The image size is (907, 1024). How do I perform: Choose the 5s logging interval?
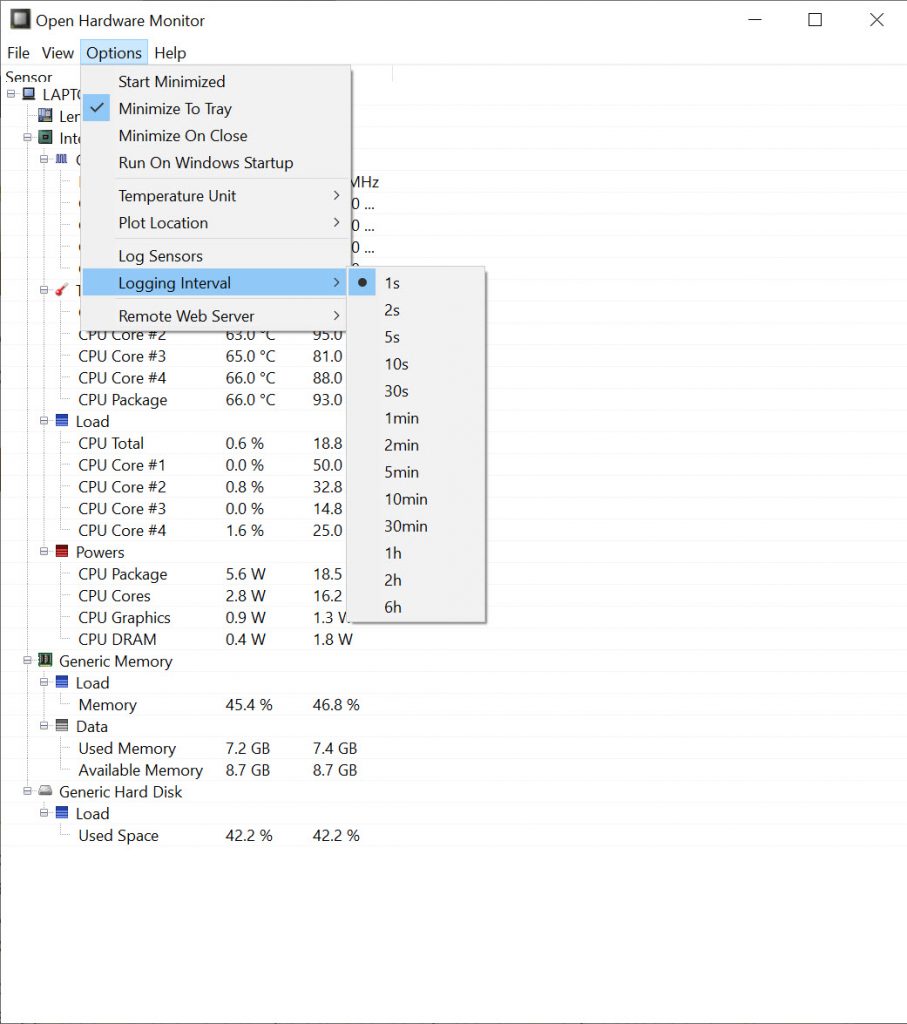point(417,337)
